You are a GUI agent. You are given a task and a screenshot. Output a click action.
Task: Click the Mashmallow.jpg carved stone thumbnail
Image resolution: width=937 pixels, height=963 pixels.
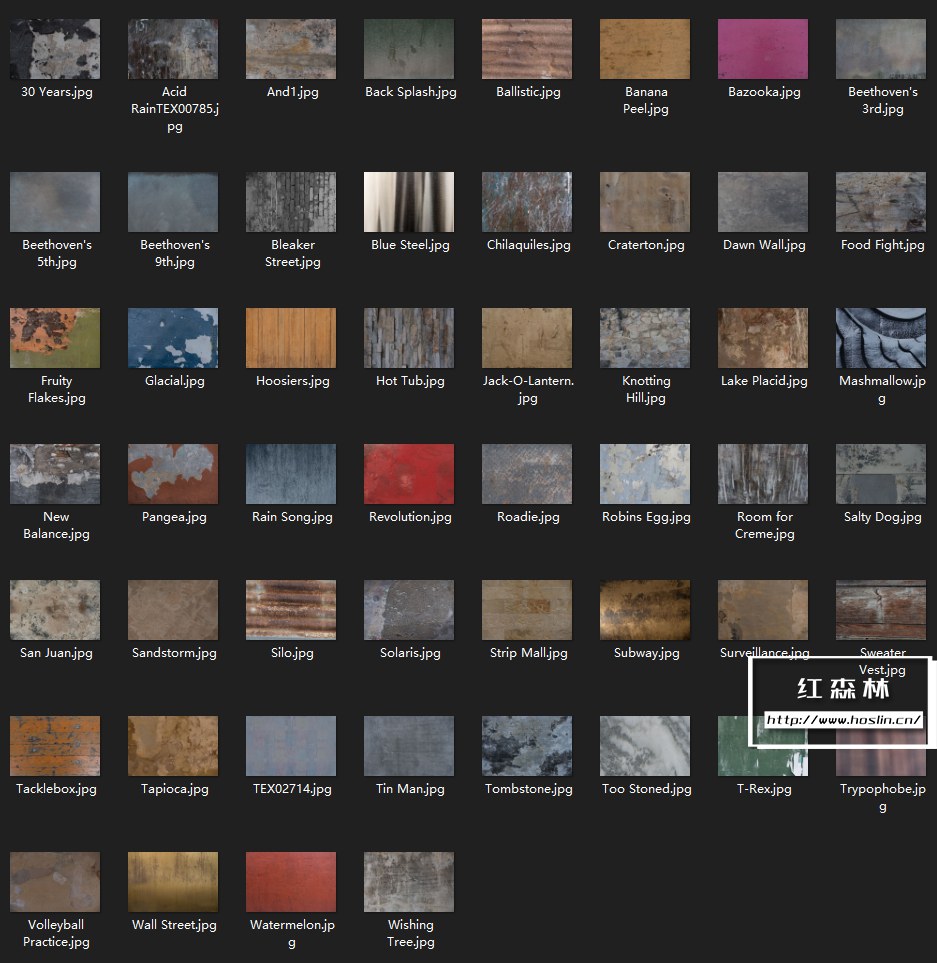(881, 338)
